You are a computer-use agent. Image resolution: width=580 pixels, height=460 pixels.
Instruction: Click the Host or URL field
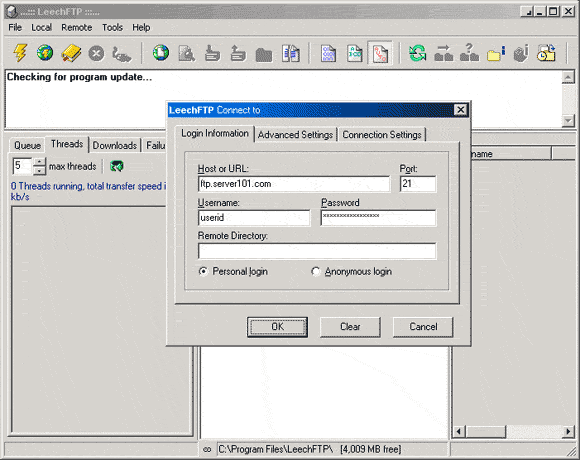point(294,184)
